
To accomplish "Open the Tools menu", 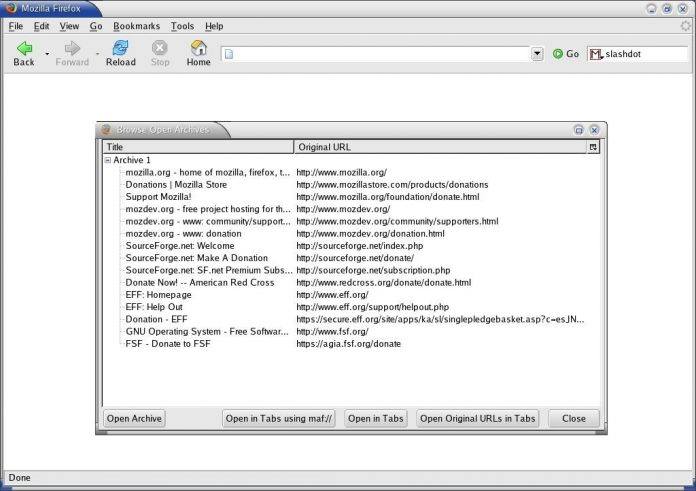I will pos(182,26).
